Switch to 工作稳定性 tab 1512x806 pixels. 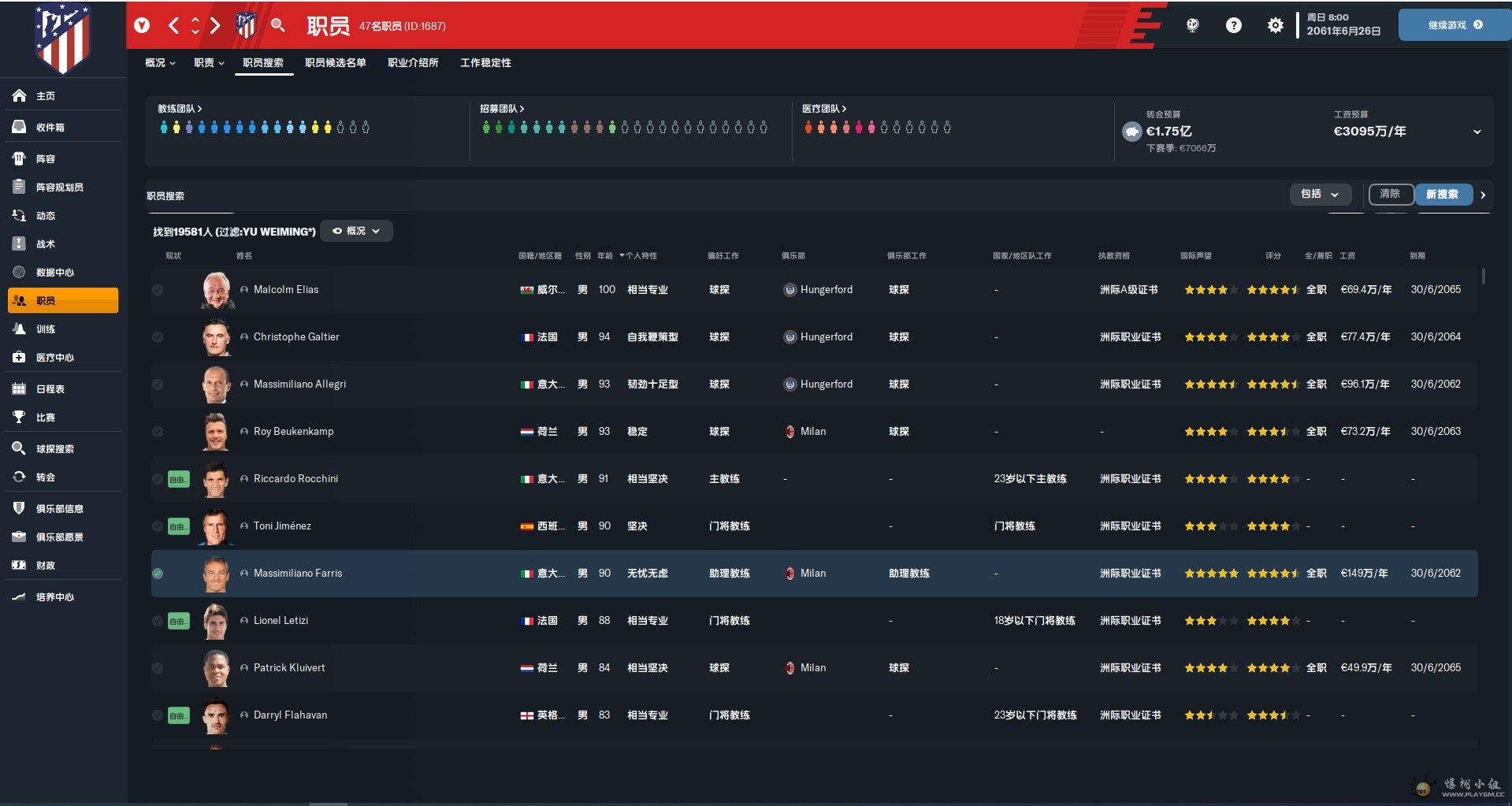click(x=485, y=63)
